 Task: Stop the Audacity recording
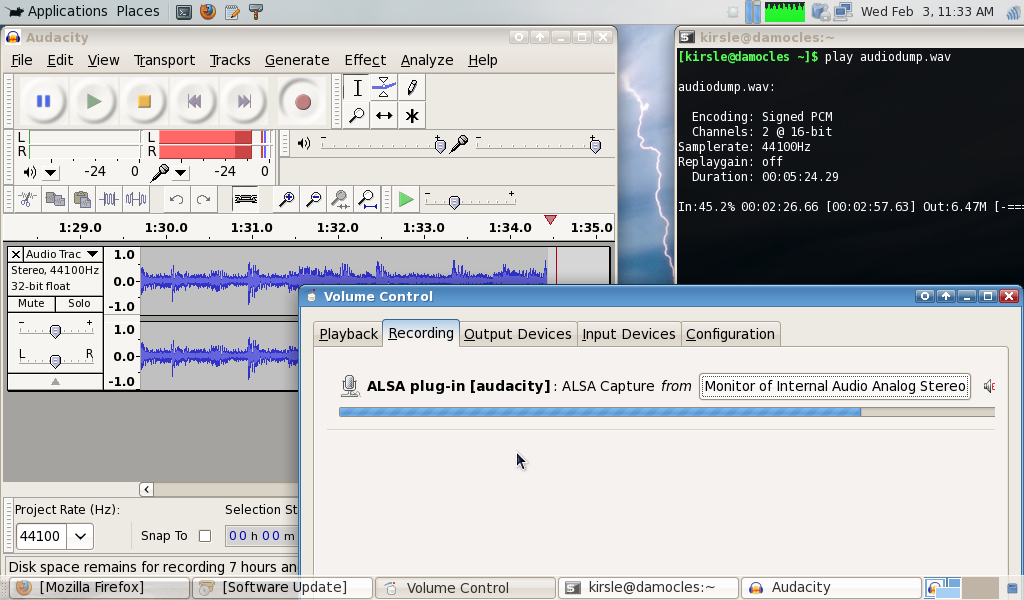point(144,101)
